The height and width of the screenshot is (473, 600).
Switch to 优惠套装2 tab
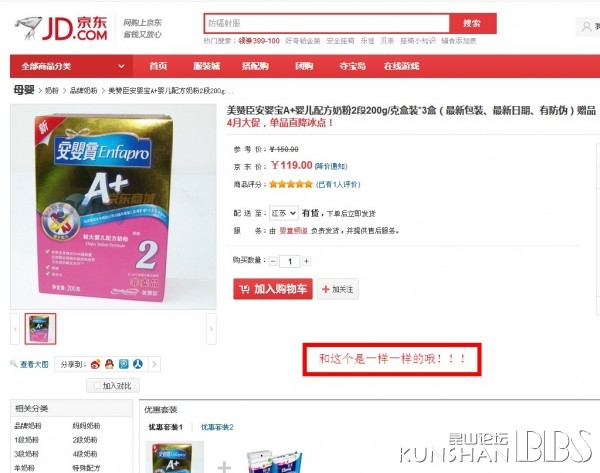click(217, 427)
